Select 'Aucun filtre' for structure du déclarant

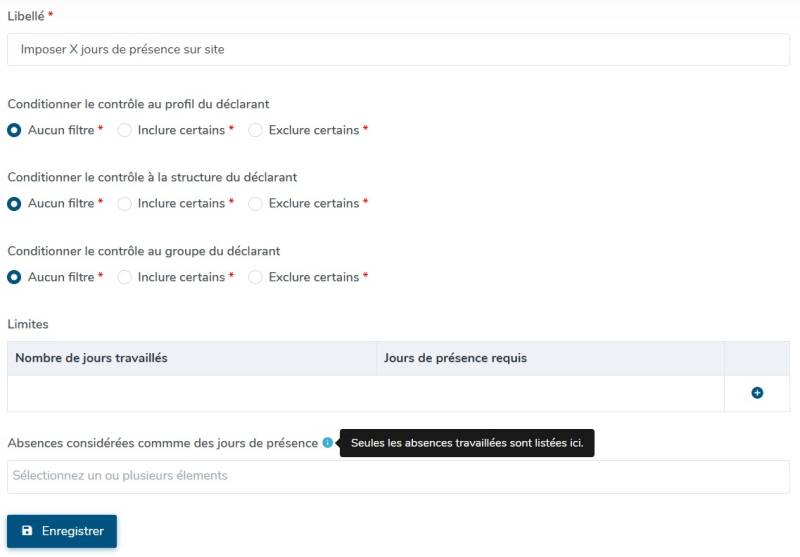point(14,203)
